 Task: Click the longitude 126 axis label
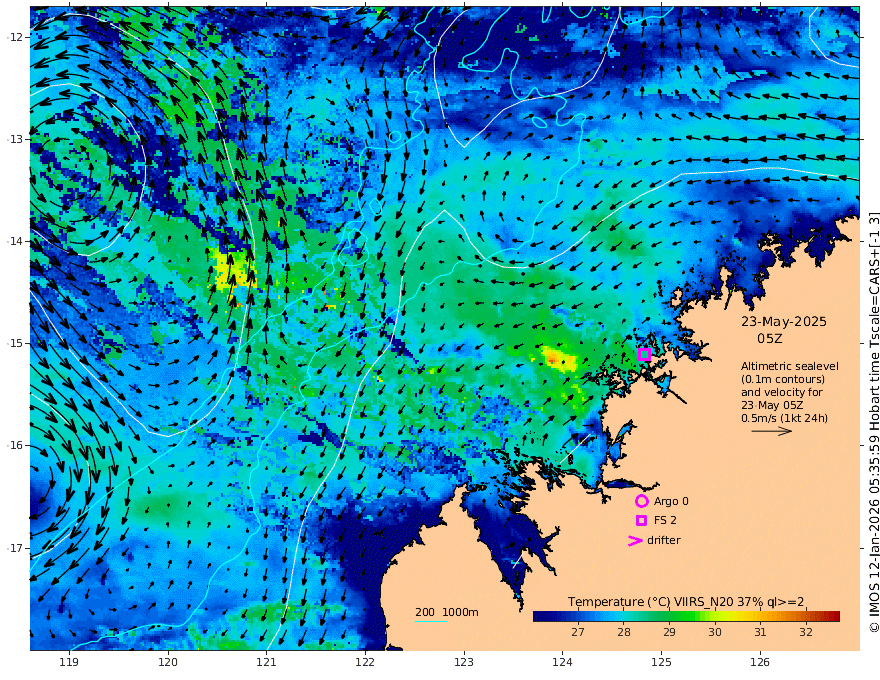760,663
